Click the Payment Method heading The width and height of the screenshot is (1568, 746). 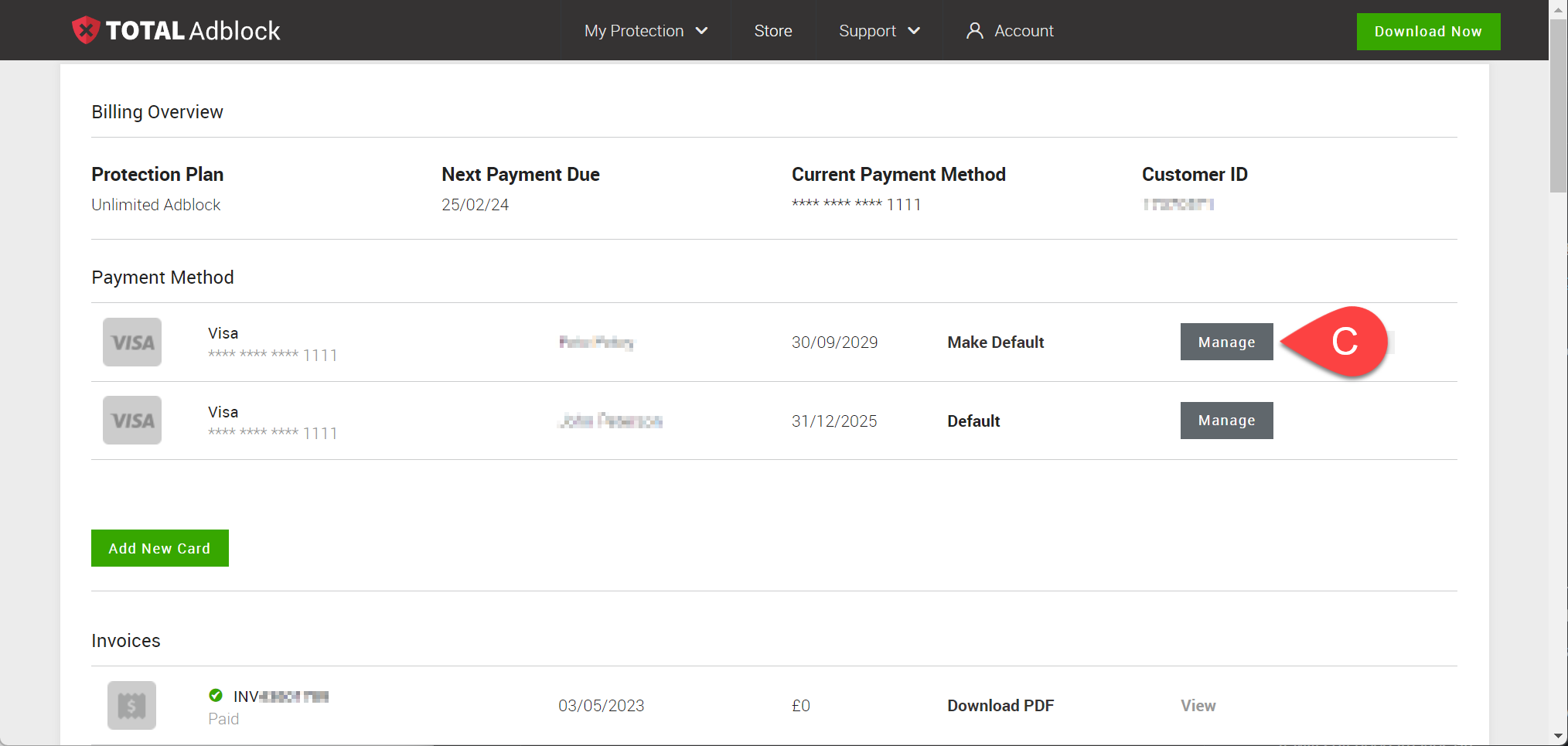pos(162,278)
